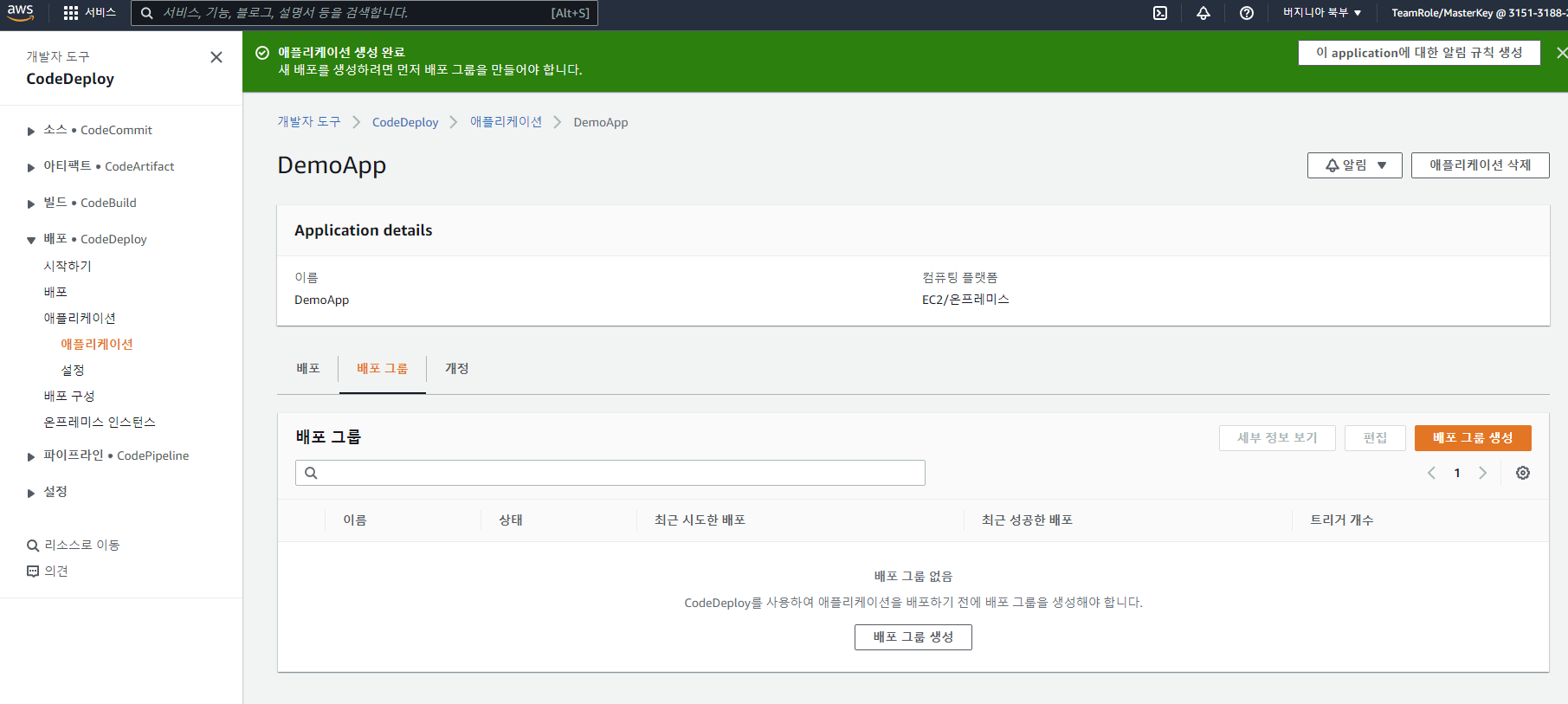The height and width of the screenshot is (704, 1568).
Task: Select the highlighted 애플리케이션 sidebar subitem
Action: 97,344
